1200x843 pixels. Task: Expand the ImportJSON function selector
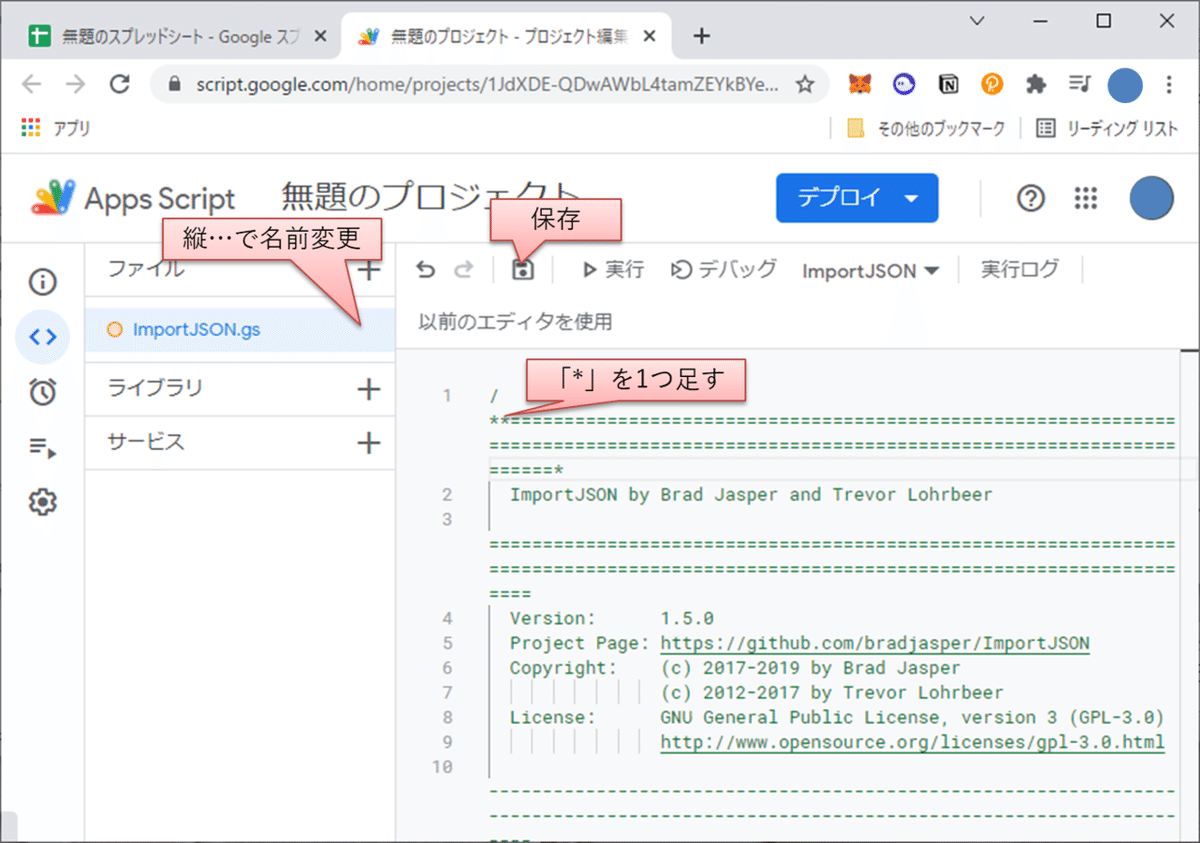[x=870, y=270]
